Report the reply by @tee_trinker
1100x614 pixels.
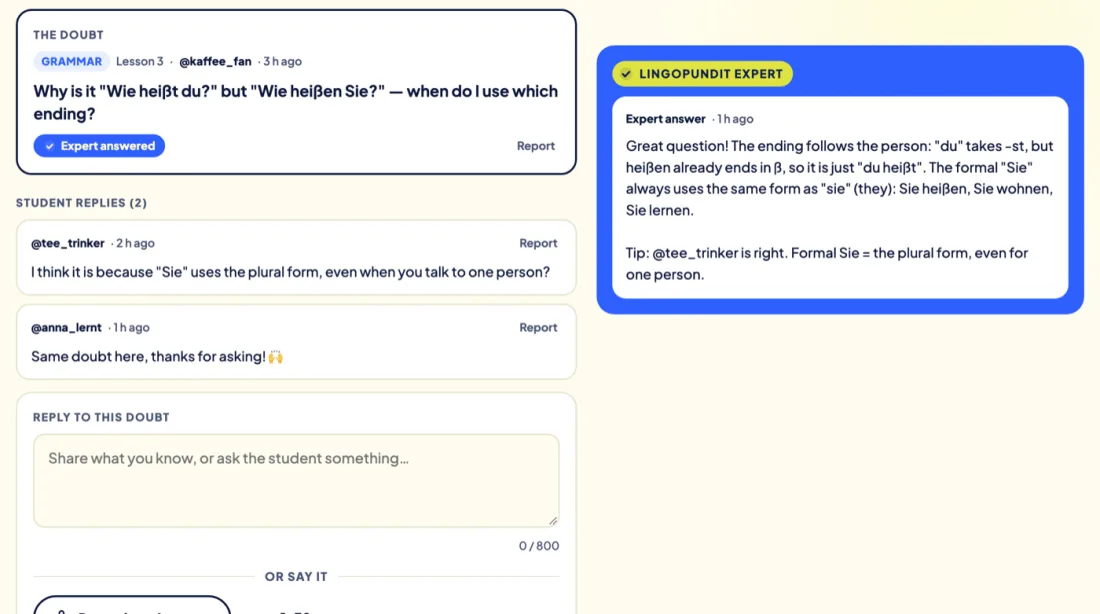538,243
